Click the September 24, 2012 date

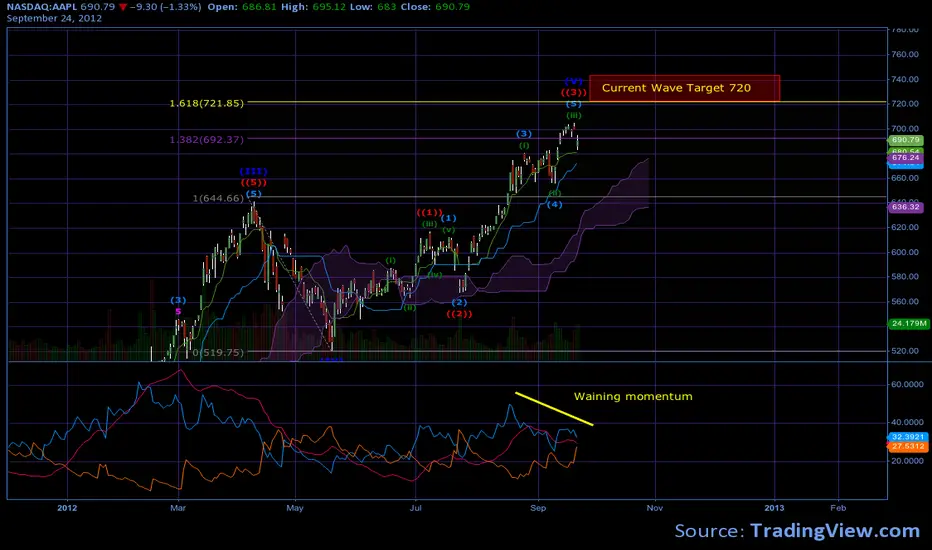[54, 18]
